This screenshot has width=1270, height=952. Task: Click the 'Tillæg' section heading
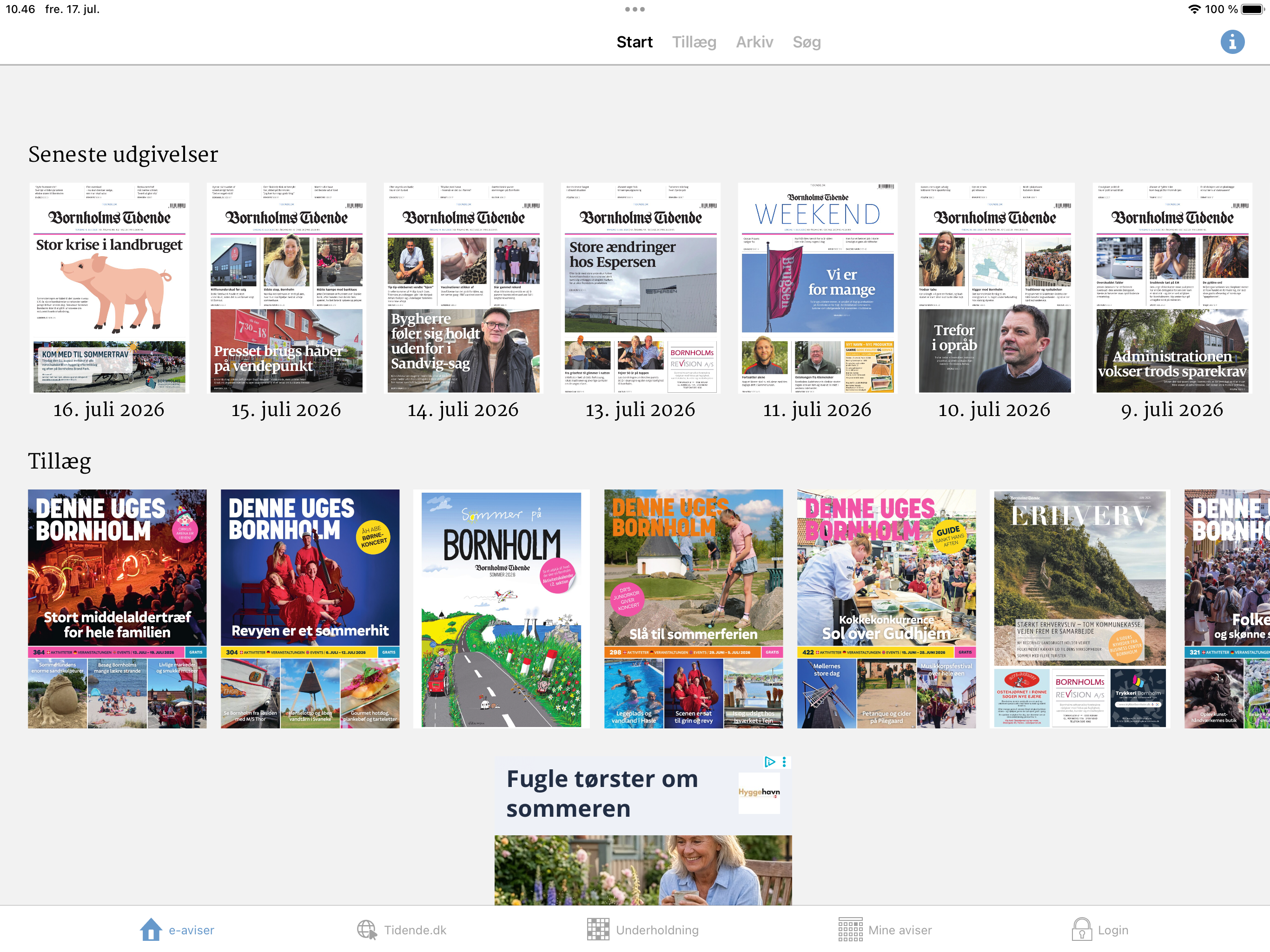pos(60,461)
